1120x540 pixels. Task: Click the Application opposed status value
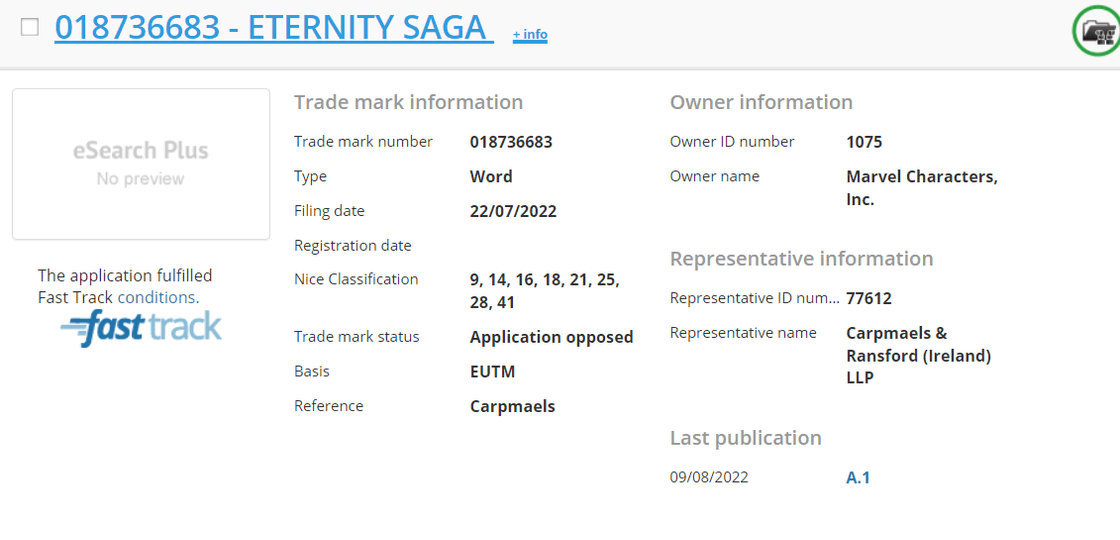551,337
